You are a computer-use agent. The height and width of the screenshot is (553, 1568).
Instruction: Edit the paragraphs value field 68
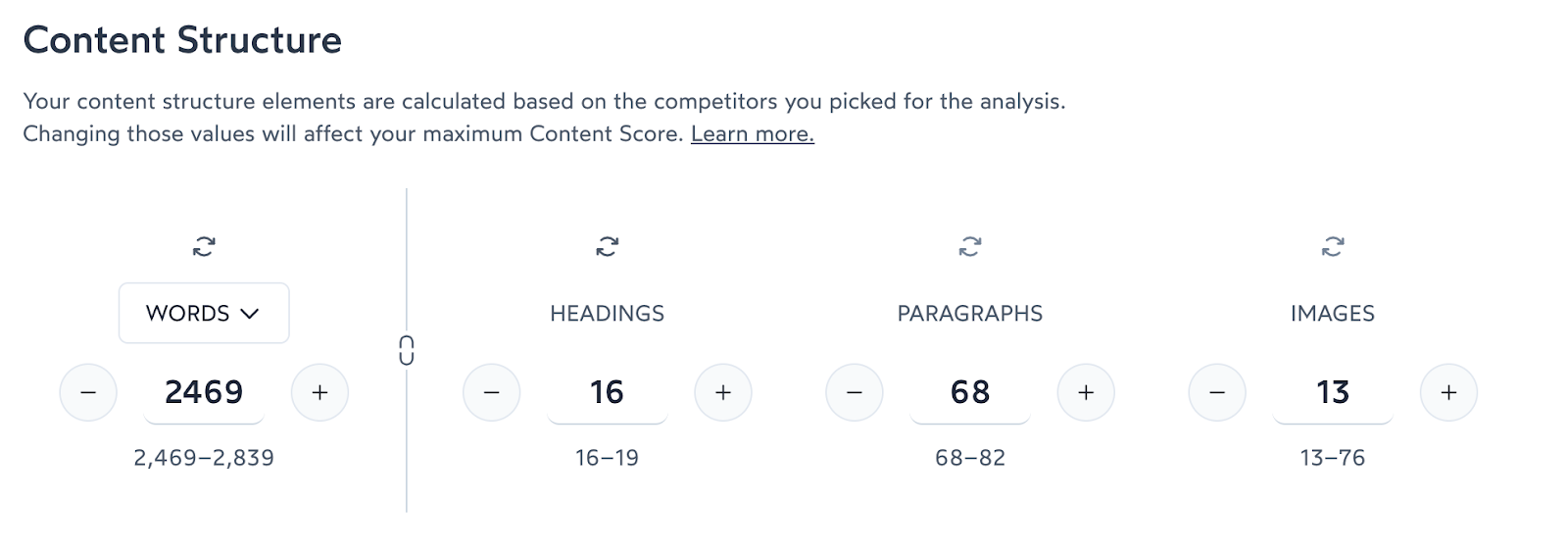tap(969, 392)
